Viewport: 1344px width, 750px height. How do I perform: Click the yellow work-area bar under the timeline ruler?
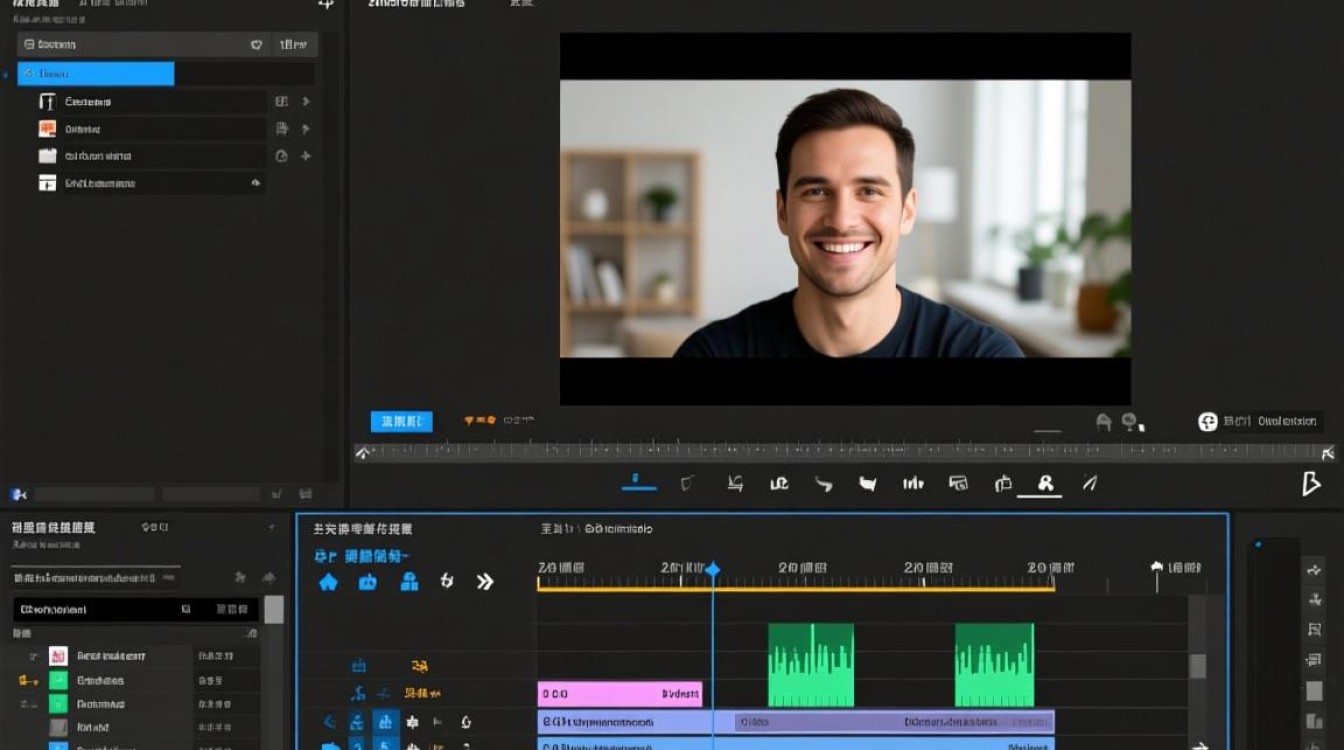[796, 588]
